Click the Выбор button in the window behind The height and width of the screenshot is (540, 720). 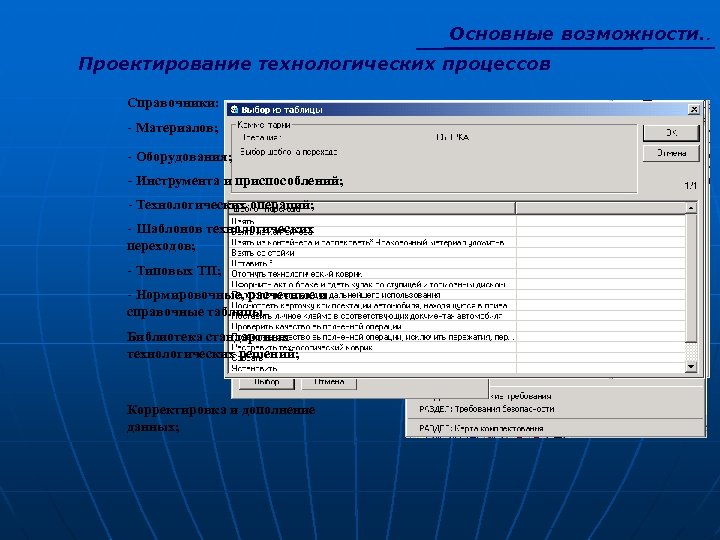click(x=266, y=382)
